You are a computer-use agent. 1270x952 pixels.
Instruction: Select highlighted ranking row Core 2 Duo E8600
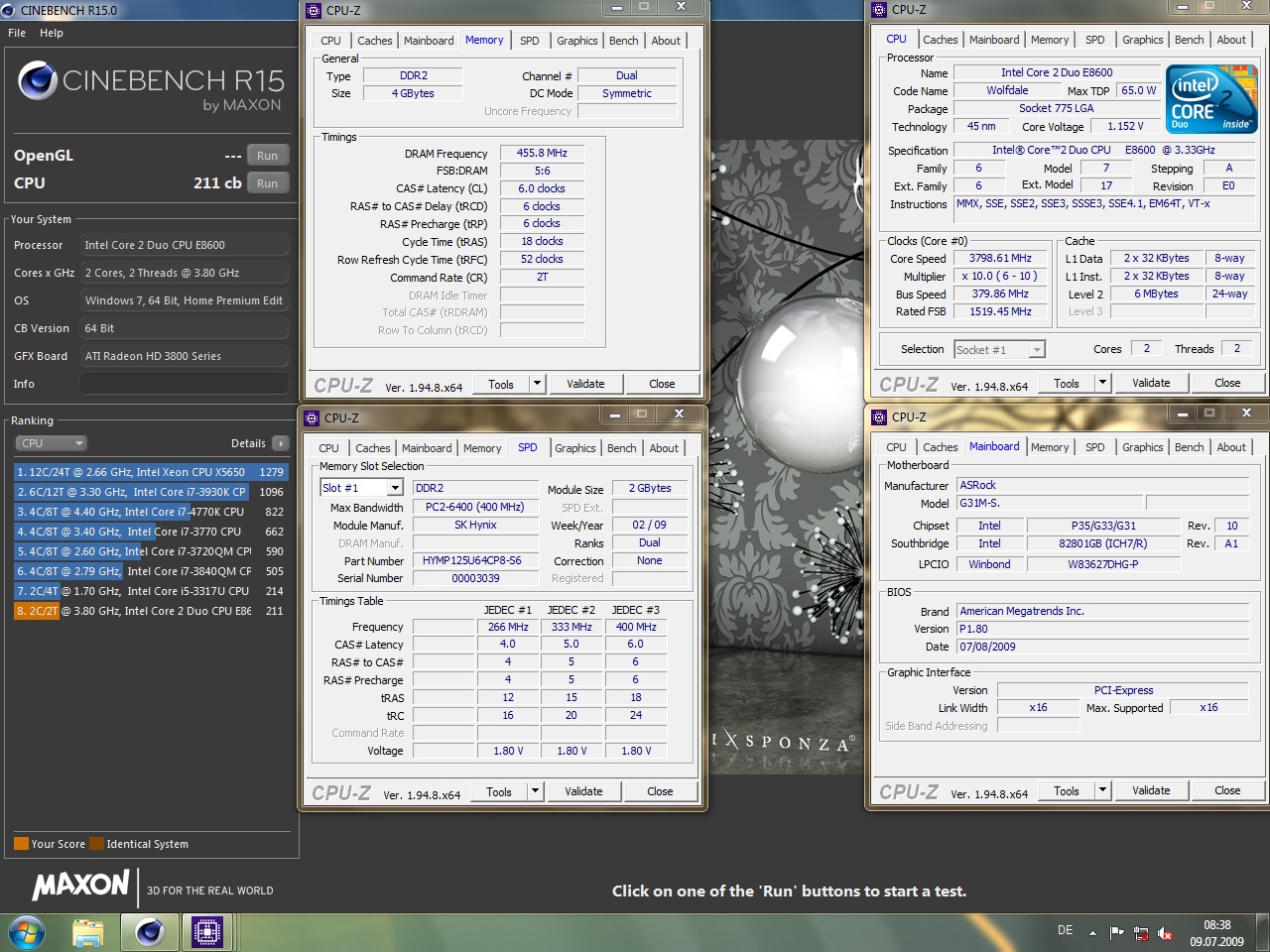pyautogui.click(x=151, y=611)
